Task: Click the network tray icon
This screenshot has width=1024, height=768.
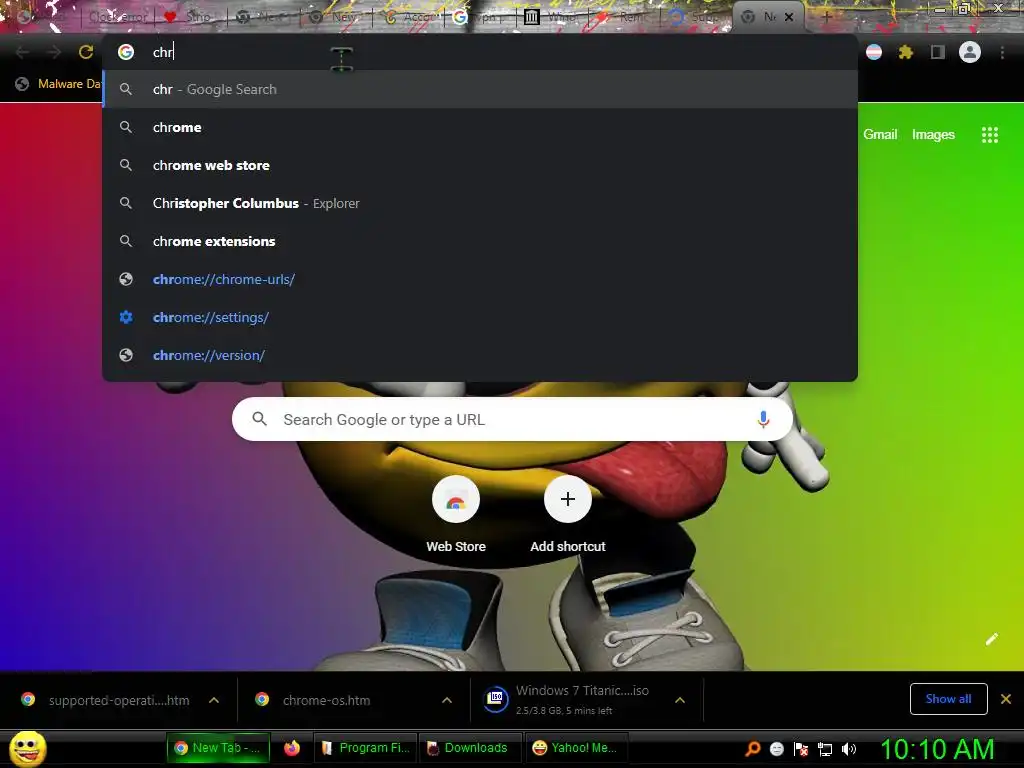Action: [x=825, y=749]
